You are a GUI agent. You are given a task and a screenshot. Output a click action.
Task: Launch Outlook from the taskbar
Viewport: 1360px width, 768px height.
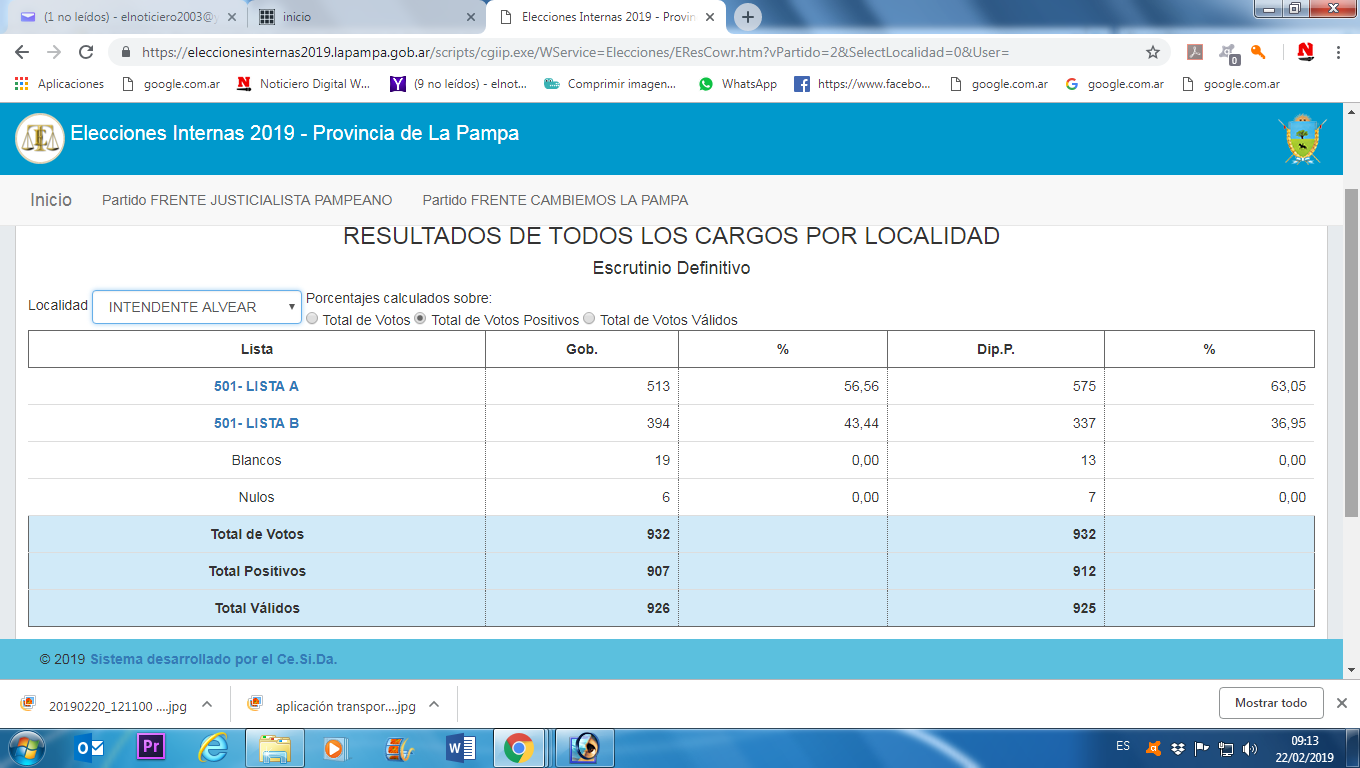click(x=90, y=747)
